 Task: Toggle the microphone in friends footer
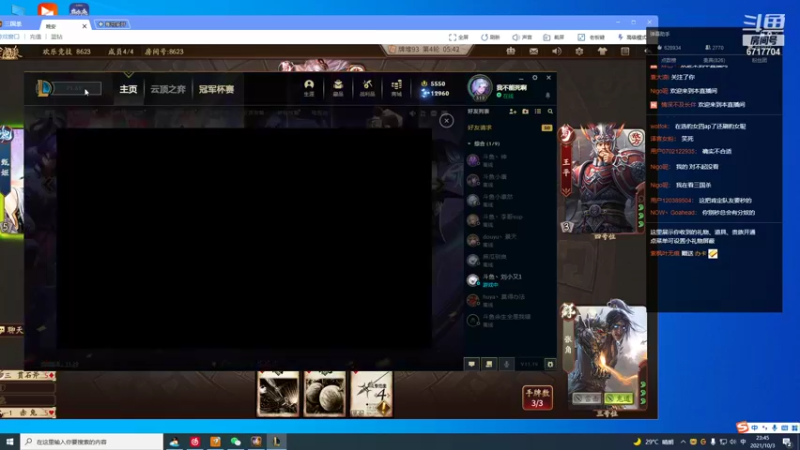tap(506, 364)
